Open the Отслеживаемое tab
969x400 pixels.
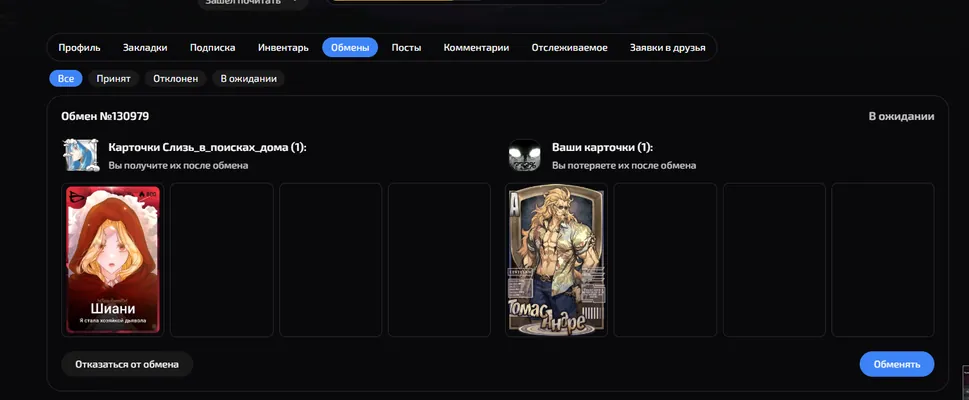[x=569, y=48]
